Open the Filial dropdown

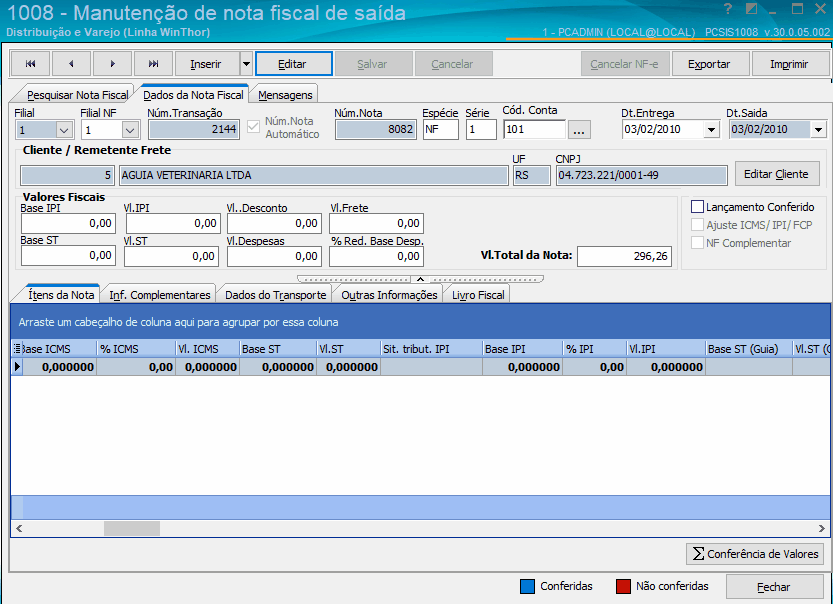pyautogui.click(x=64, y=130)
